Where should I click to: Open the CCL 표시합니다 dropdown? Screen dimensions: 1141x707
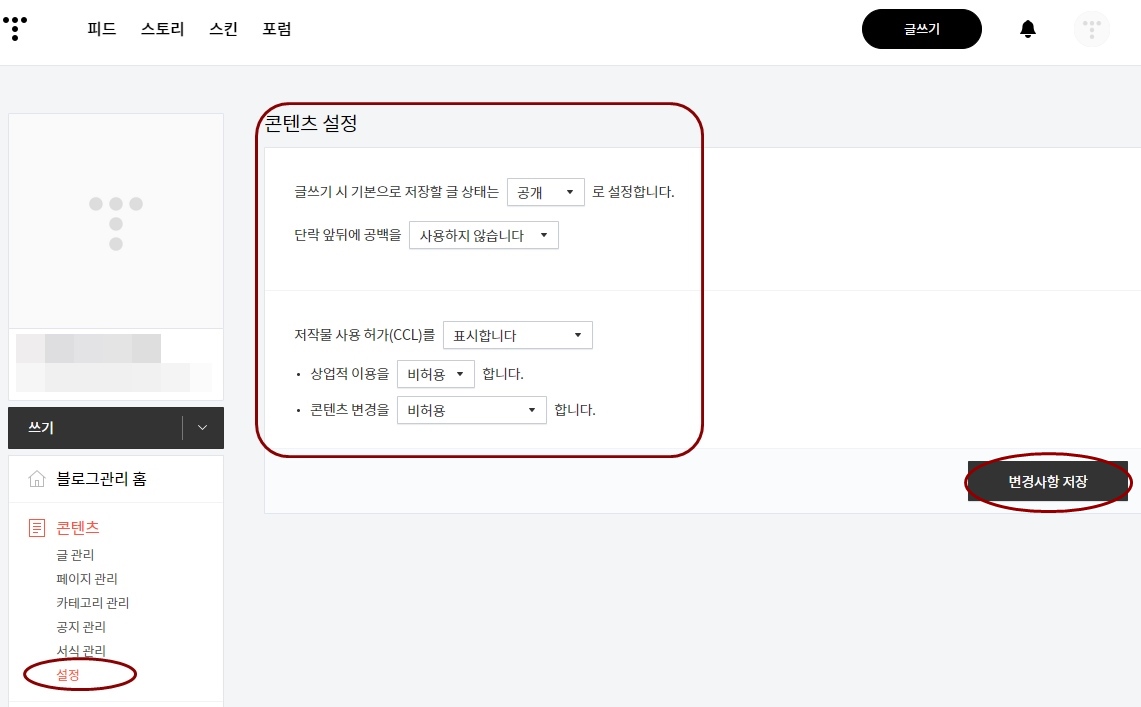click(517, 334)
